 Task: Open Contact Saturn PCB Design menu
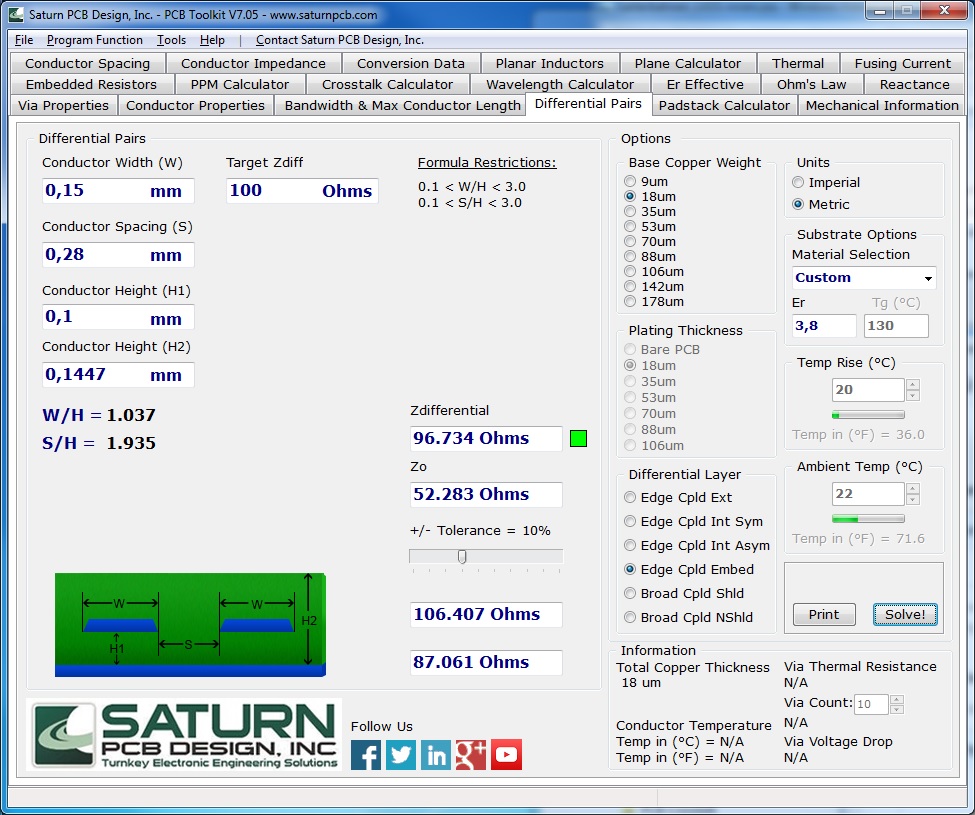(x=340, y=40)
